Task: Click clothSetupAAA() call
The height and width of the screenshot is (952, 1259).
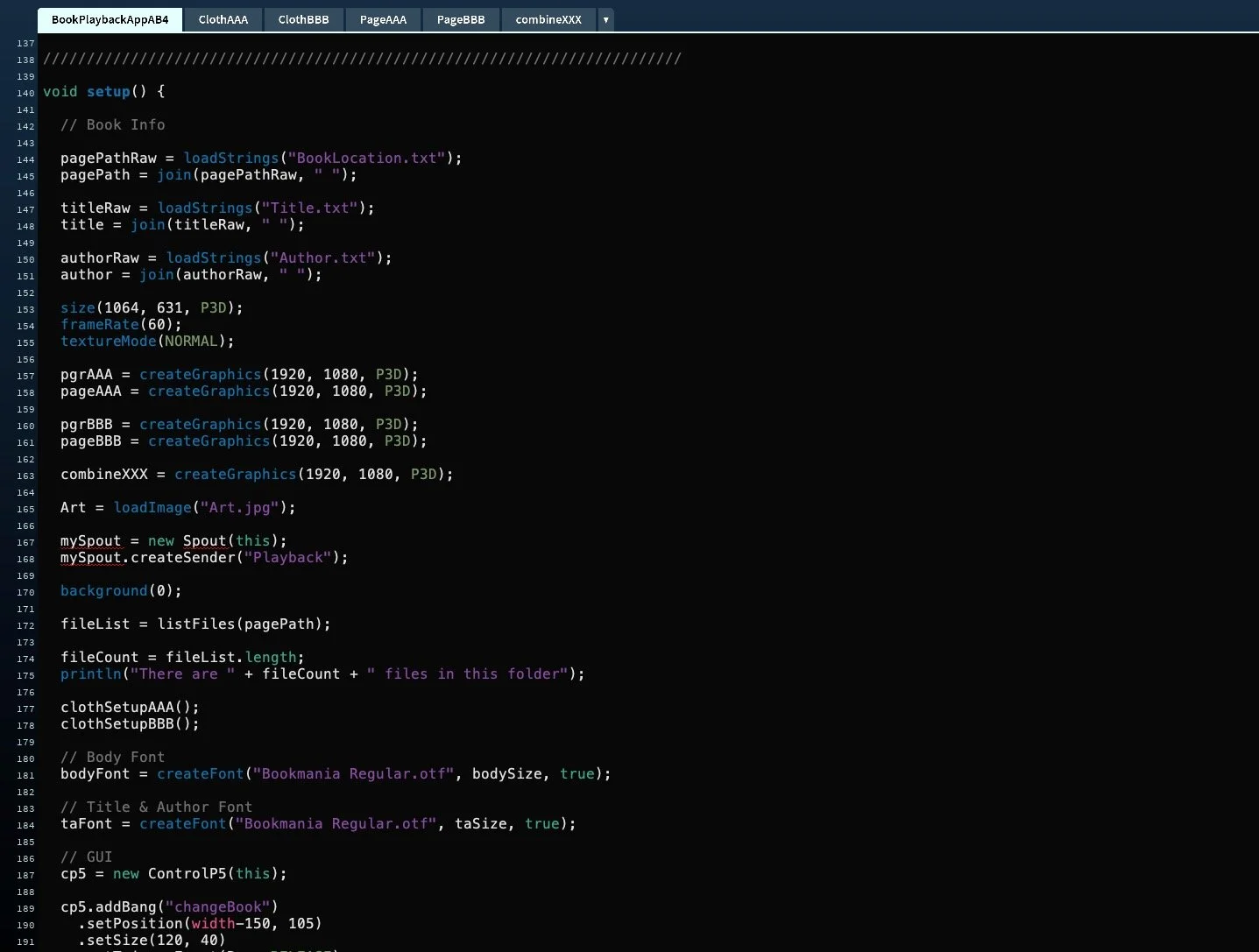Action: (130, 707)
